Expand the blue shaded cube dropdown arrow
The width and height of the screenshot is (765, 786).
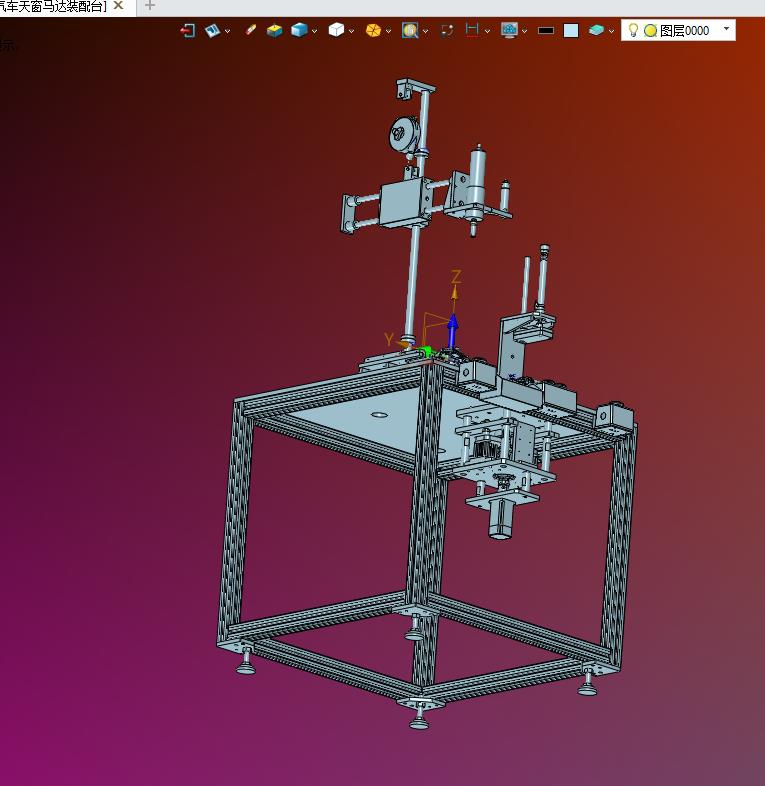point(315,31)
